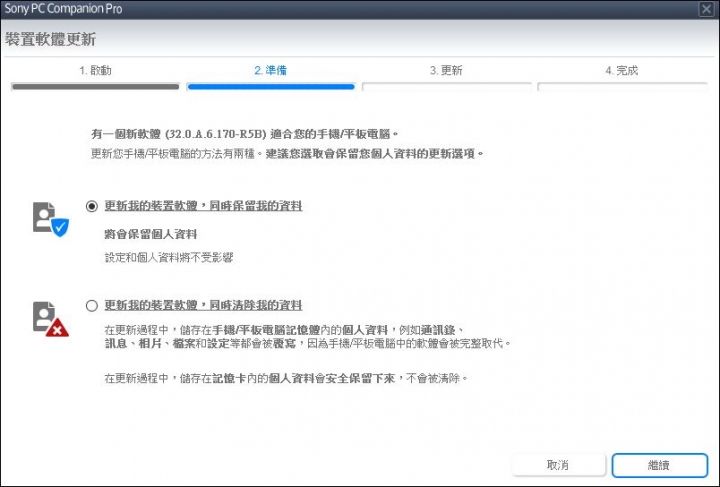720x487 pixels.
Task: Click the memory card data retained notice (記憶卡)
Action: [x=286, y=378]
